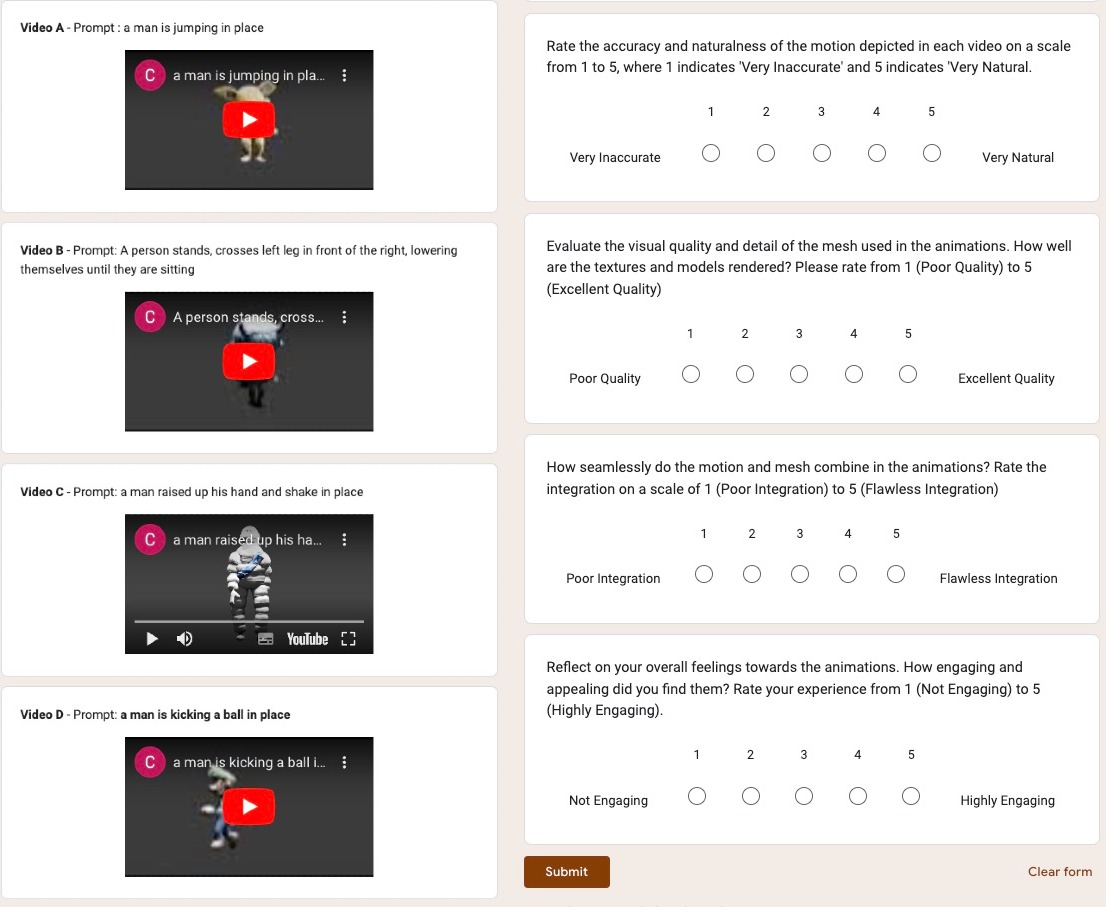
Task: Choose rating 3 for motion and mesh integration
Action: point(800,575)
